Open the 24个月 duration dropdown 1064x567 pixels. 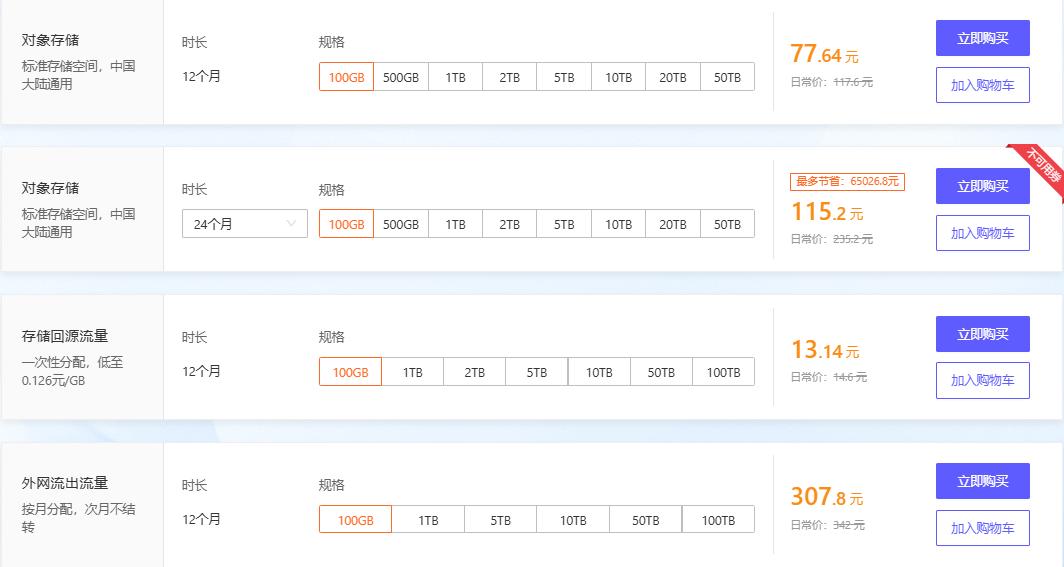coord(245,224)
